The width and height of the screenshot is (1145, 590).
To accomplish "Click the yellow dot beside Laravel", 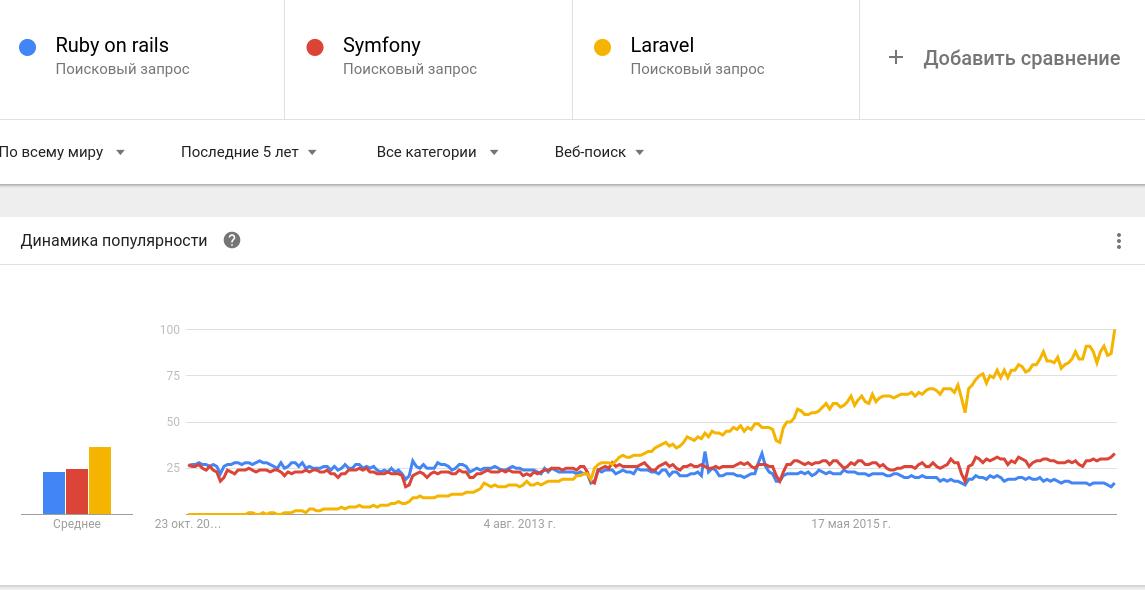I will [x=602, y=47].
